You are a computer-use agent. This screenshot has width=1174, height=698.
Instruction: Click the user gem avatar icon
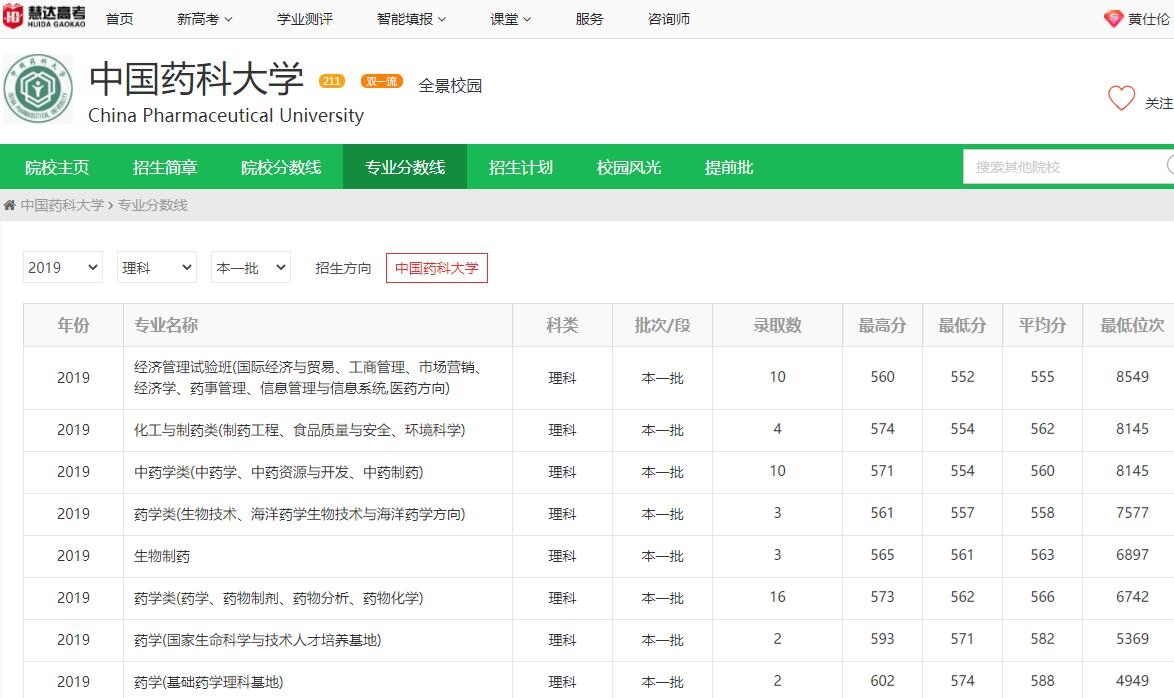coord(1113,19)
